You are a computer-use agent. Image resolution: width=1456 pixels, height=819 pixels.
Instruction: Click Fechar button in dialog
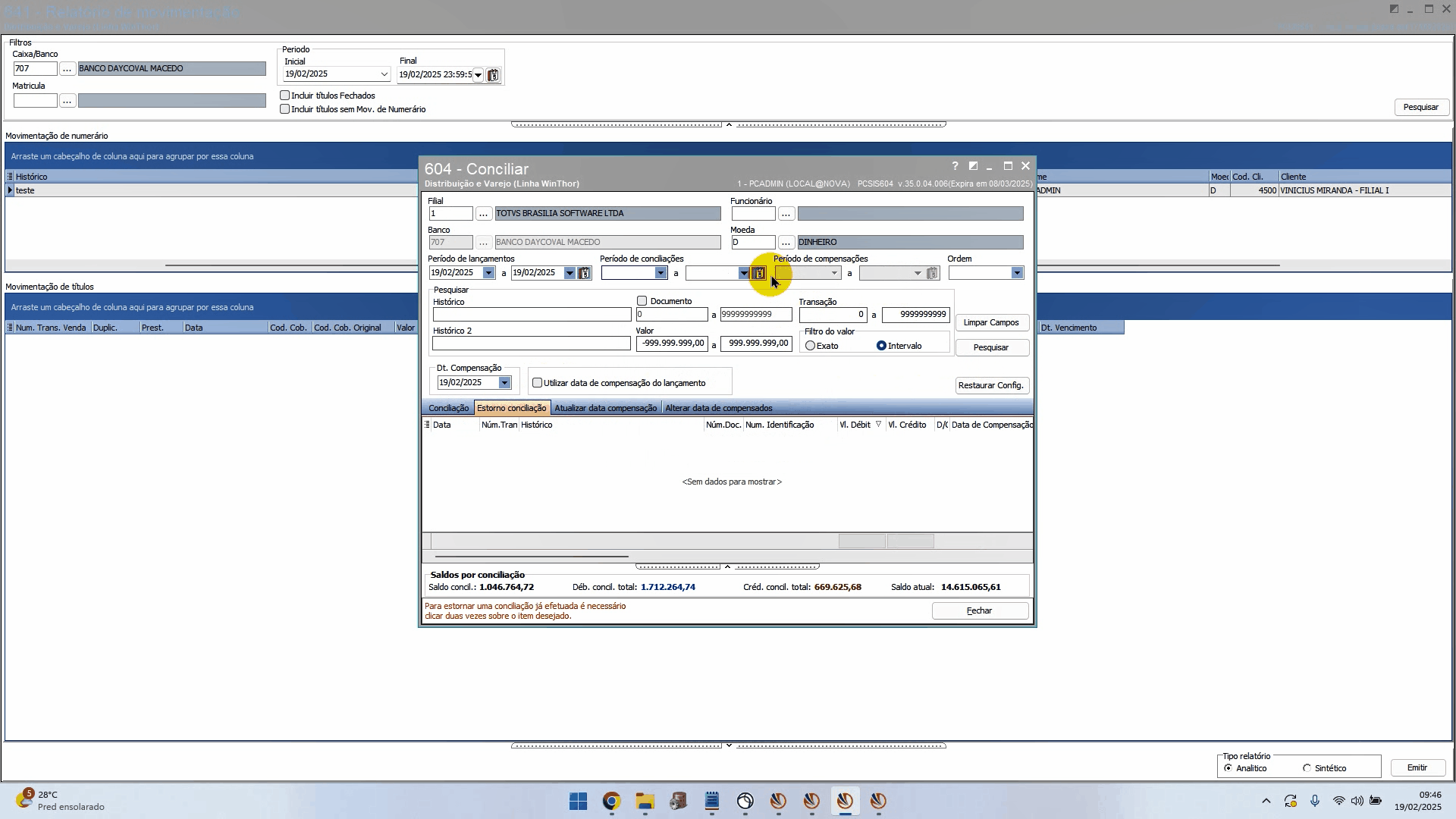click(x=979, y=610)
